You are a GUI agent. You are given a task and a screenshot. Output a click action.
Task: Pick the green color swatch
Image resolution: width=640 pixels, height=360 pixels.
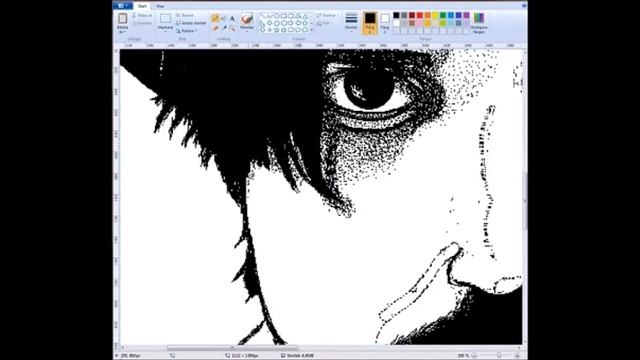(443, 16)
